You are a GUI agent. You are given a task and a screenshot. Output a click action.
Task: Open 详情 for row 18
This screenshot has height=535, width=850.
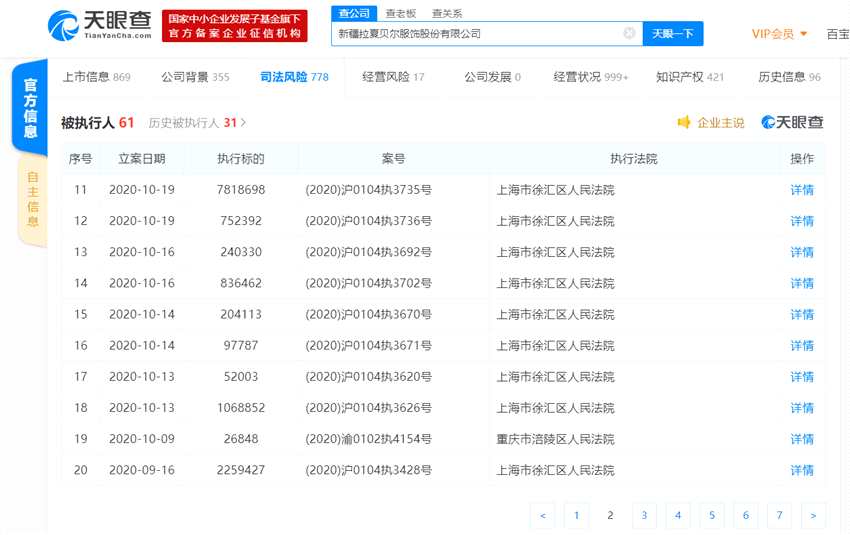[x=802, y=408]
